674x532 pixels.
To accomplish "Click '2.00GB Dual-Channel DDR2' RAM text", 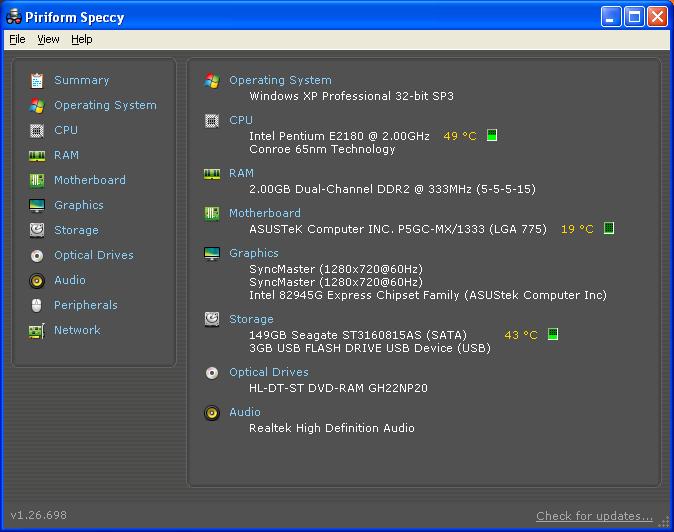I will click(x=329, y=189).
